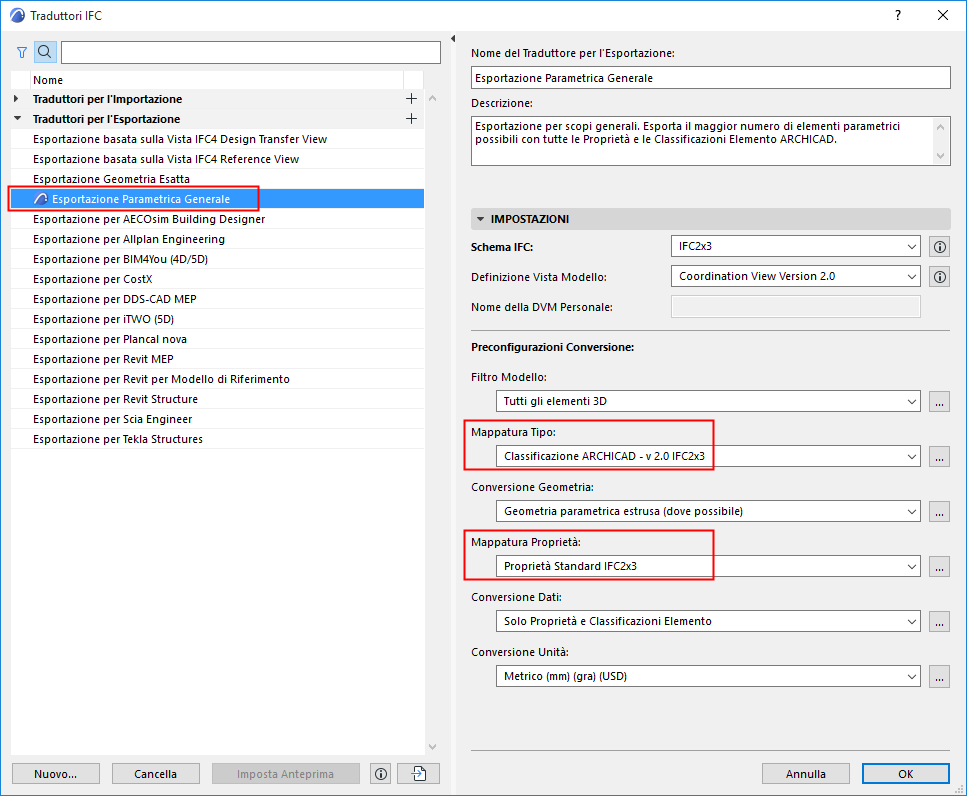The height and width of the screenshot is (796, 967).
Task: Collapse left panel with splitter arrow
Action: point(453,38)
